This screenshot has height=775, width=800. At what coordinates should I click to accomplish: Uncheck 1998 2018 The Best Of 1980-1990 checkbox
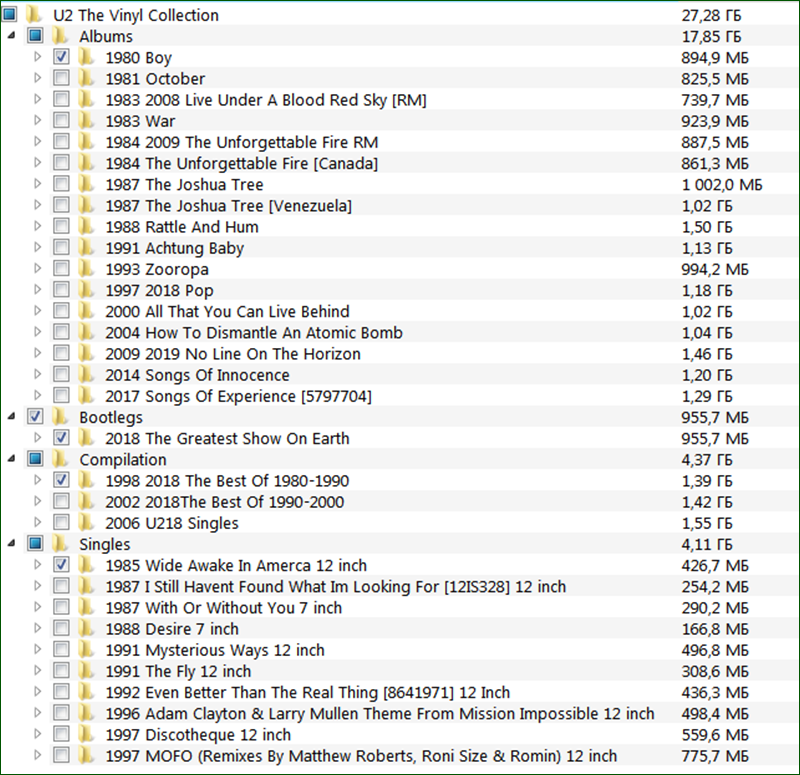[x=61, y=480]
